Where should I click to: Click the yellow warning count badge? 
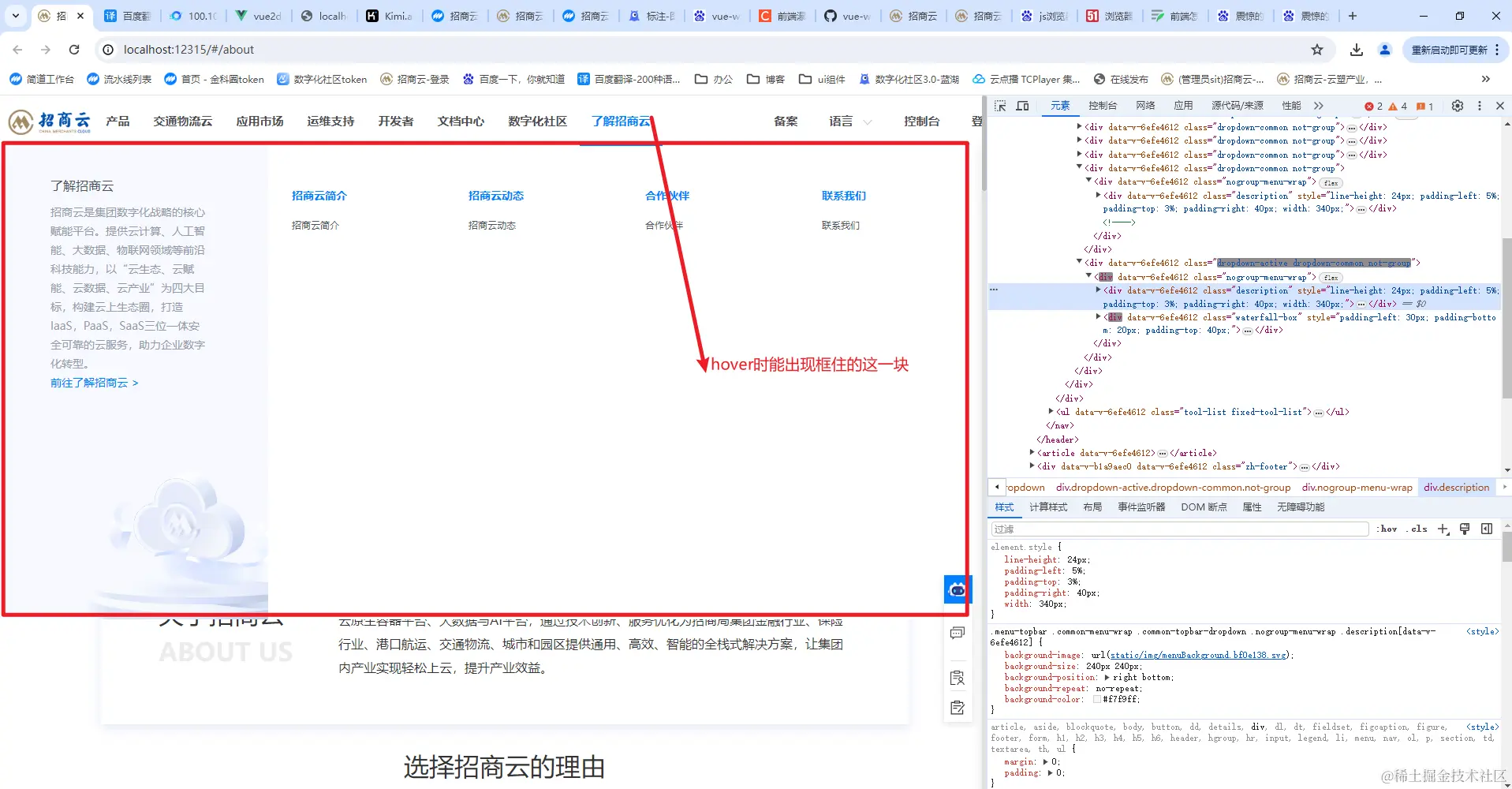point(1398,107)
